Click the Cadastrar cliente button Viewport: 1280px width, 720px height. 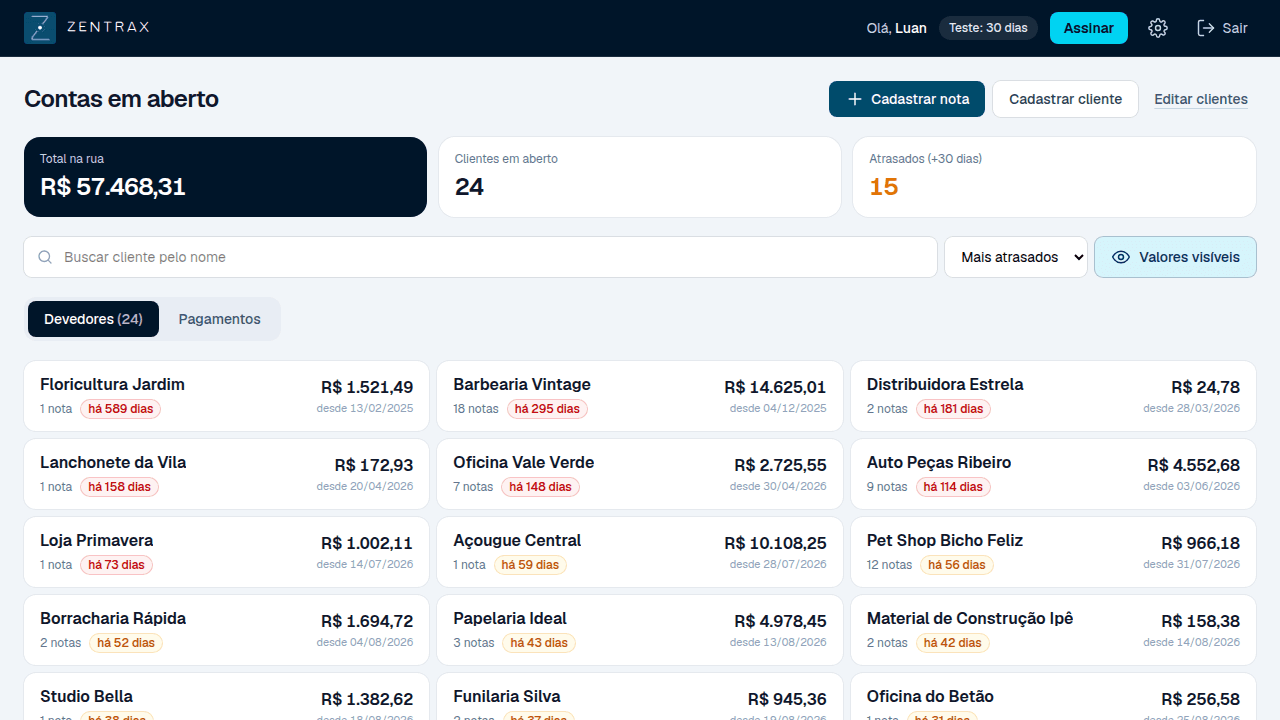(1065, 99)
